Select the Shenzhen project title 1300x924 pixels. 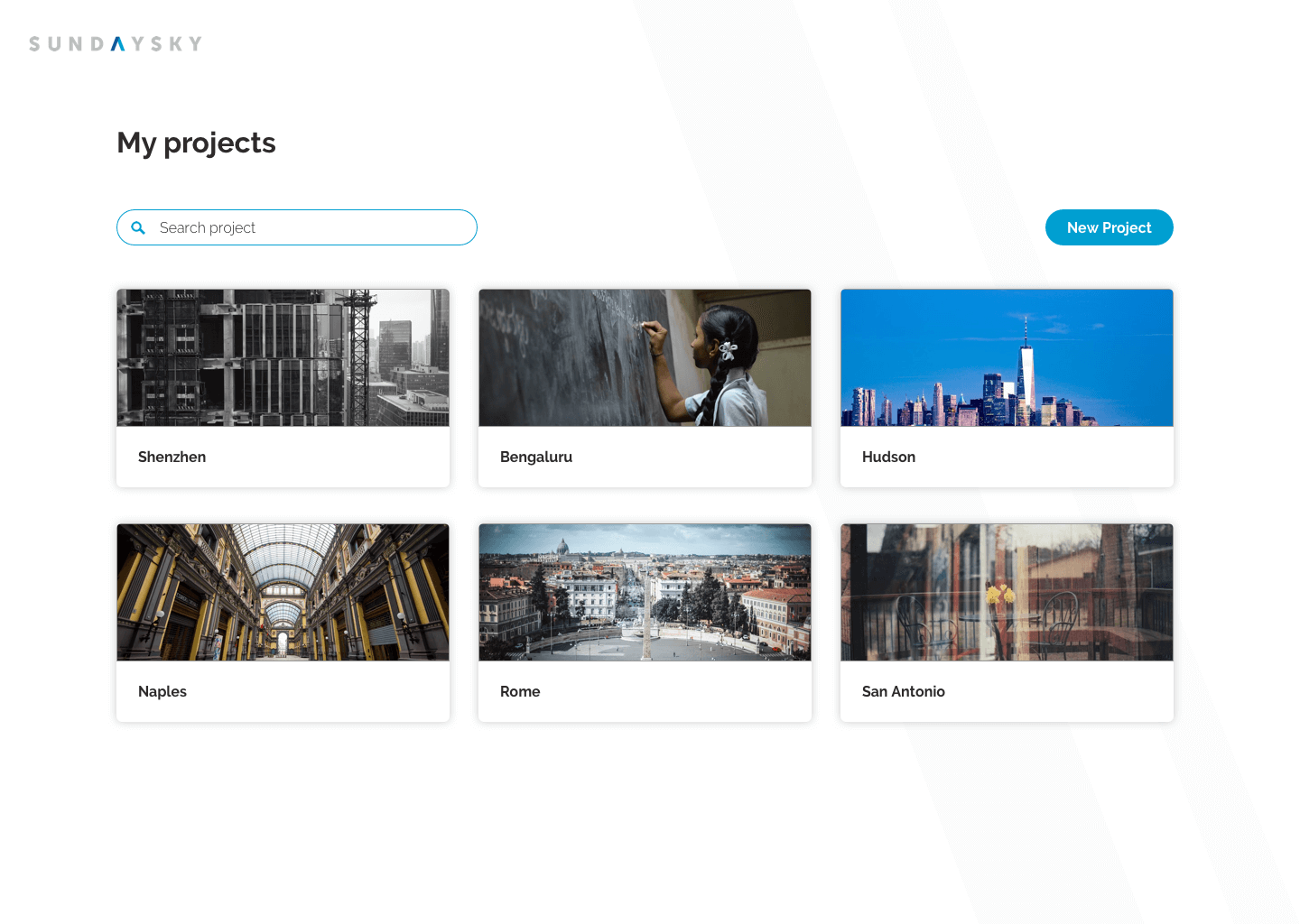tap(172, 457)
